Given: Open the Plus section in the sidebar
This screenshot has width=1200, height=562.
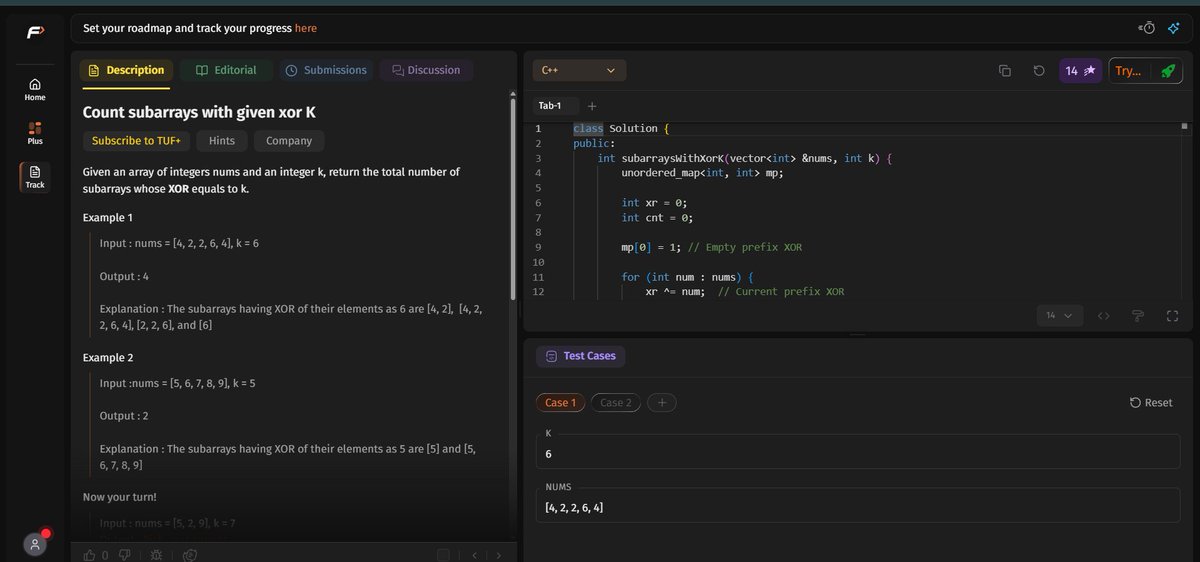Looking at the screenshot, I should pos(35,133).
